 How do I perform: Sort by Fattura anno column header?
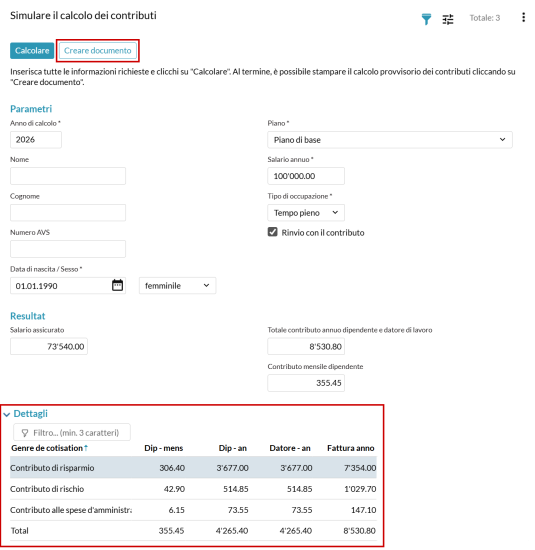click(x=350, y=448)
